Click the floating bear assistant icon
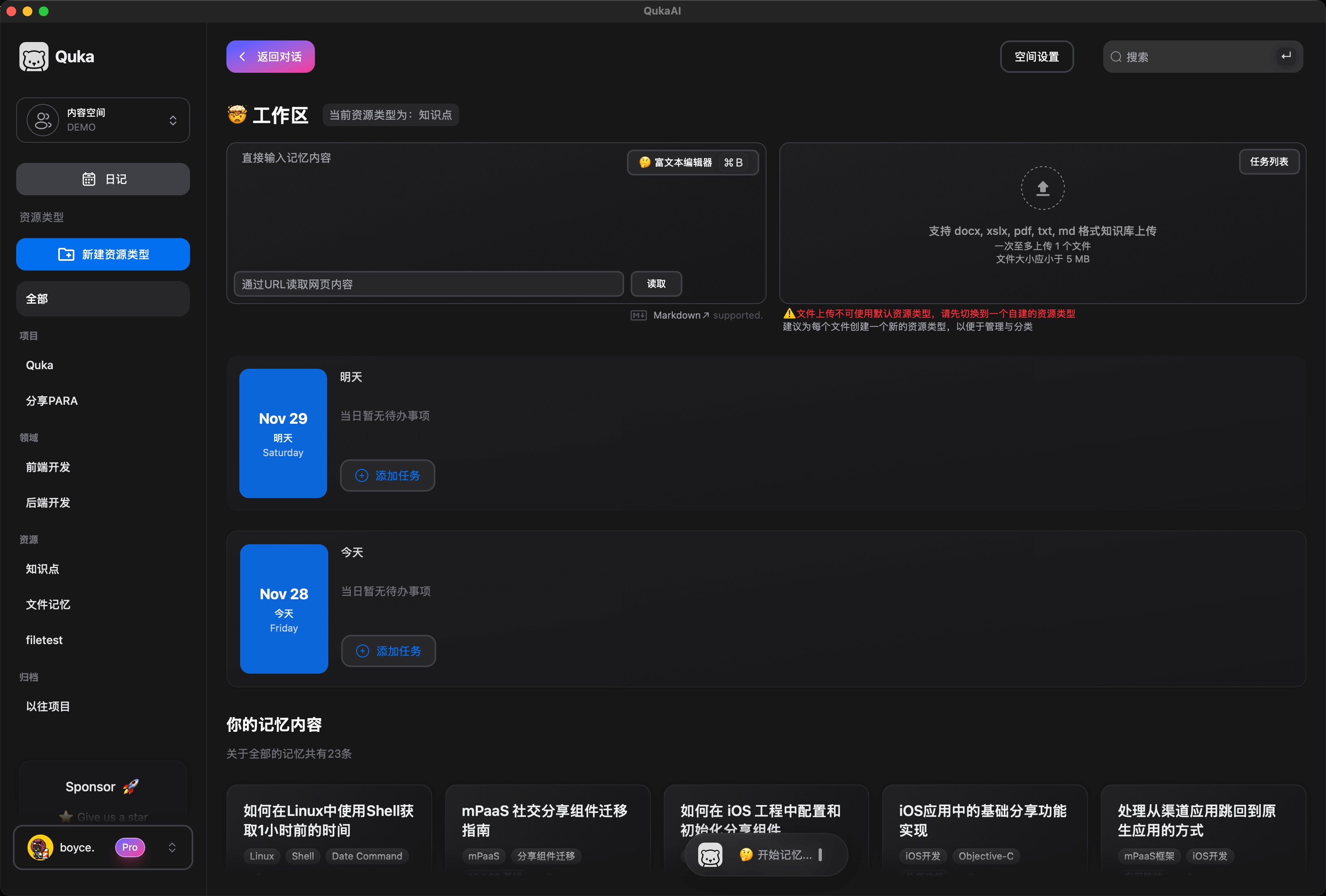The height and width of the screenshot is (896, 1326). coord(710,854)
